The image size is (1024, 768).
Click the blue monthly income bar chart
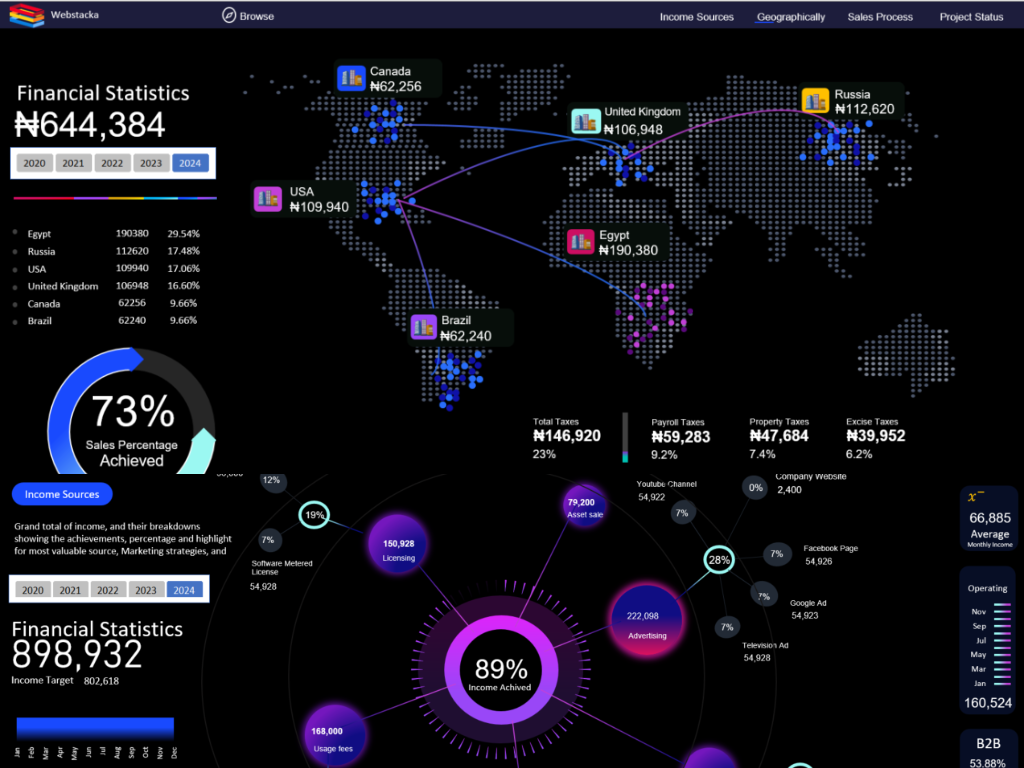click(x=95, y=728)
